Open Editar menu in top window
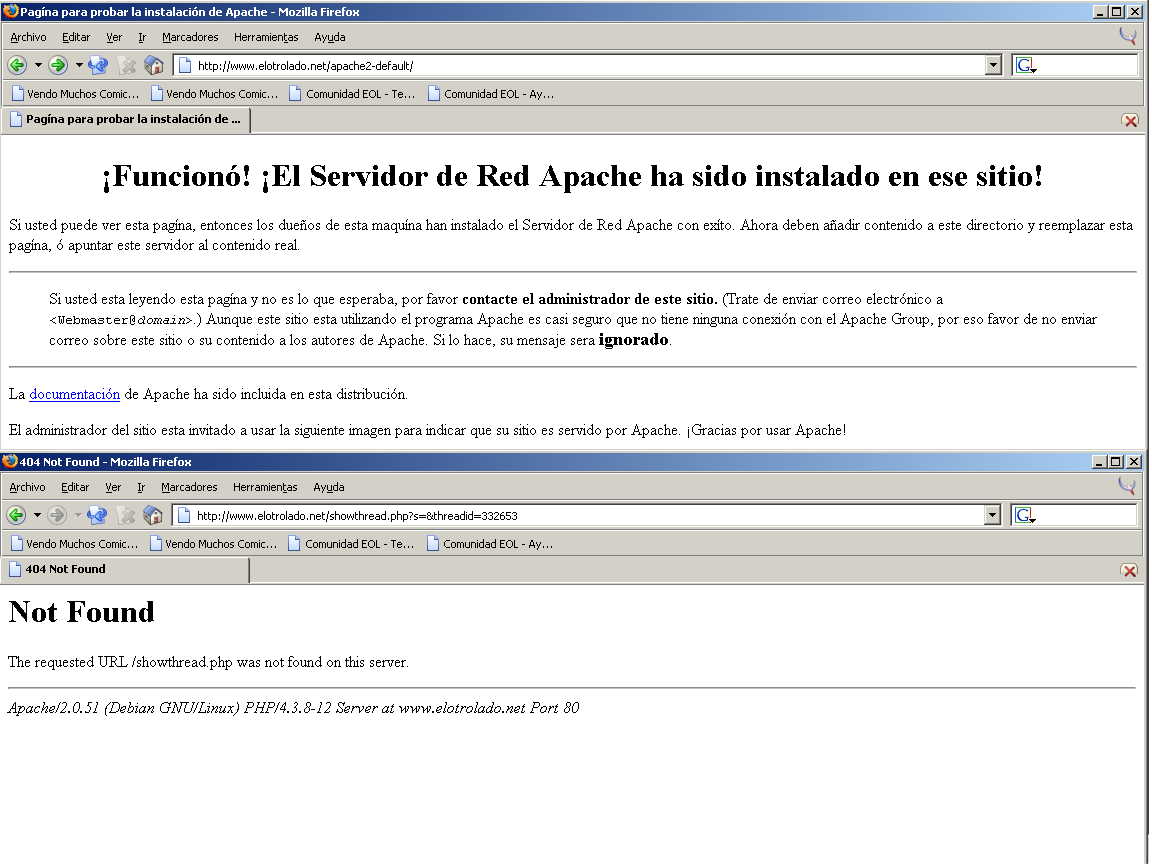The width and height of the screenshot is (1152, 864). (x=76, y=37)
